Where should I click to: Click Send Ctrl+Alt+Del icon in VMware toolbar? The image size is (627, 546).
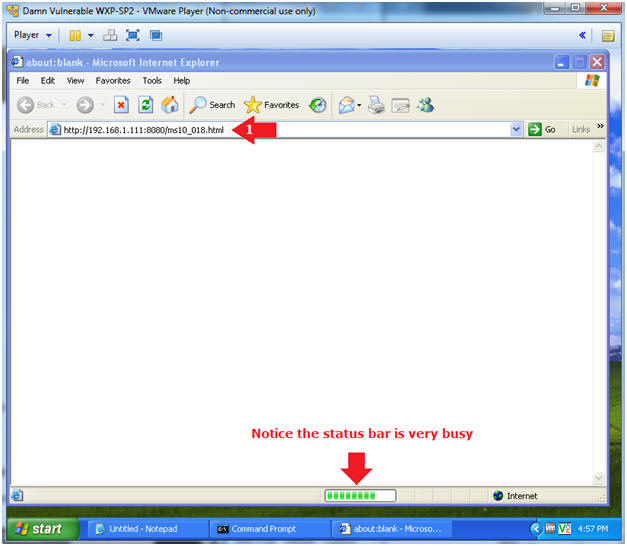(110, 36)
